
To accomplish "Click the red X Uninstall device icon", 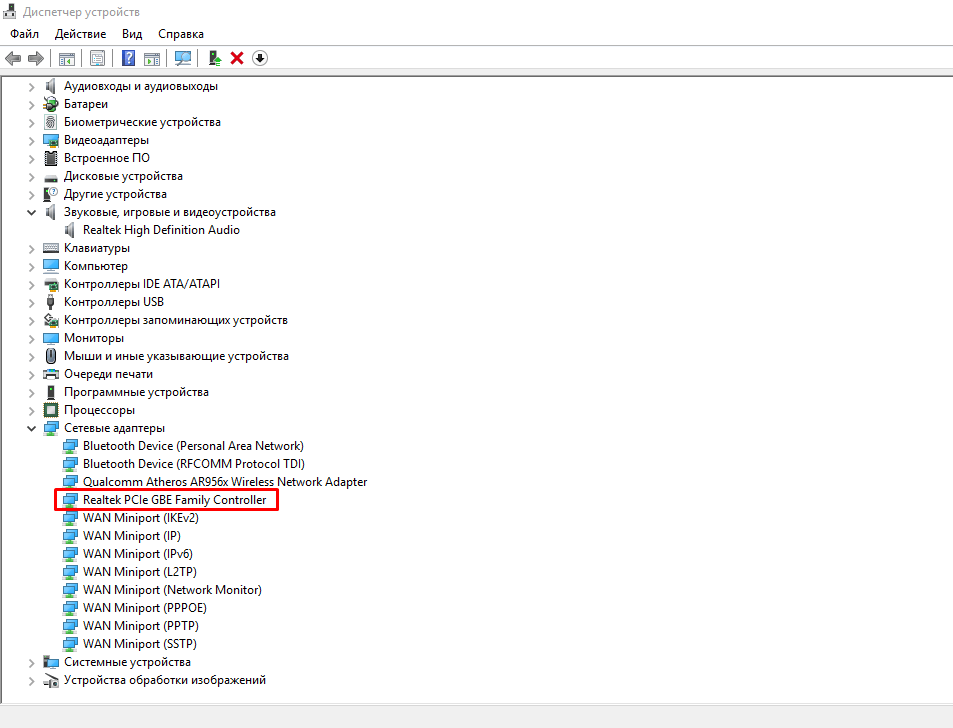I will (237, 58).
